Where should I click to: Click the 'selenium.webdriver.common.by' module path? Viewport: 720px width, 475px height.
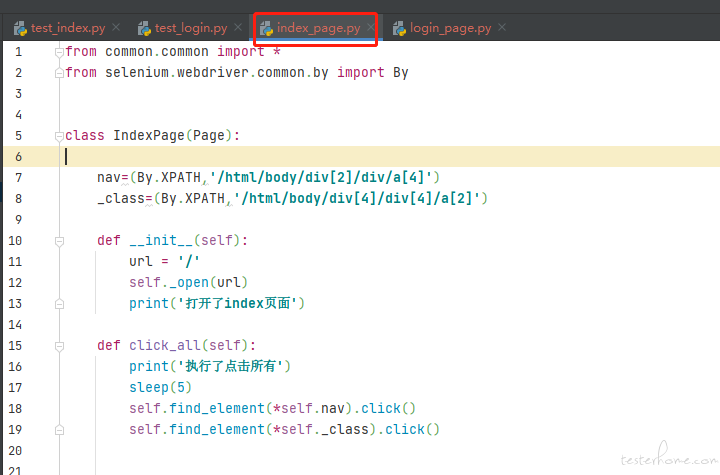pos(217,73)
